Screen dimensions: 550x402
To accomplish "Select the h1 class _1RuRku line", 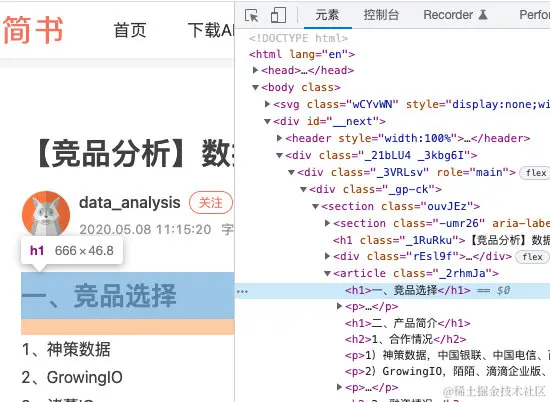I will pyautogui.click(x=441, y=240).
